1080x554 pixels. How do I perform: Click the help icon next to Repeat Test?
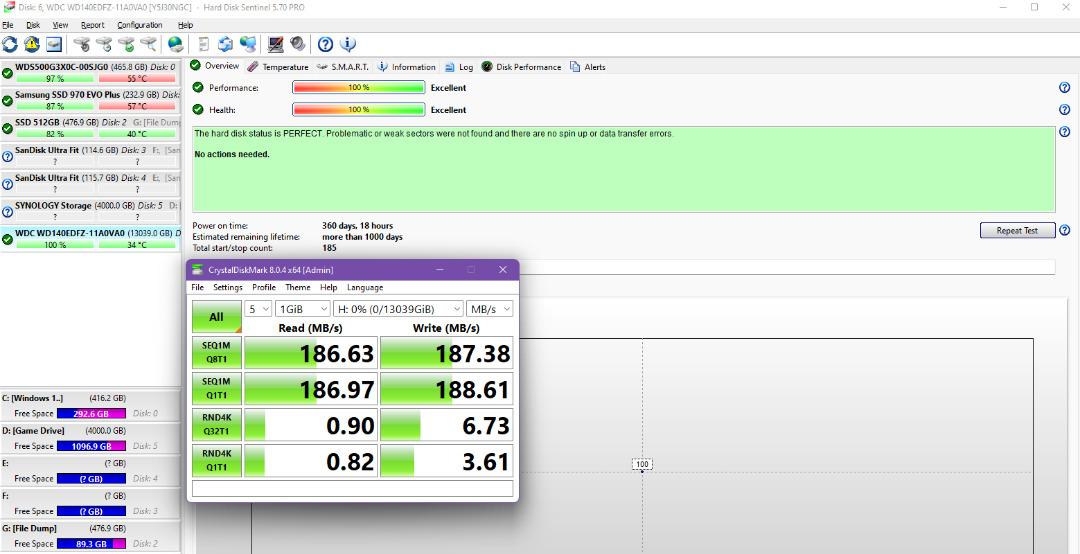coord(1064,230)
